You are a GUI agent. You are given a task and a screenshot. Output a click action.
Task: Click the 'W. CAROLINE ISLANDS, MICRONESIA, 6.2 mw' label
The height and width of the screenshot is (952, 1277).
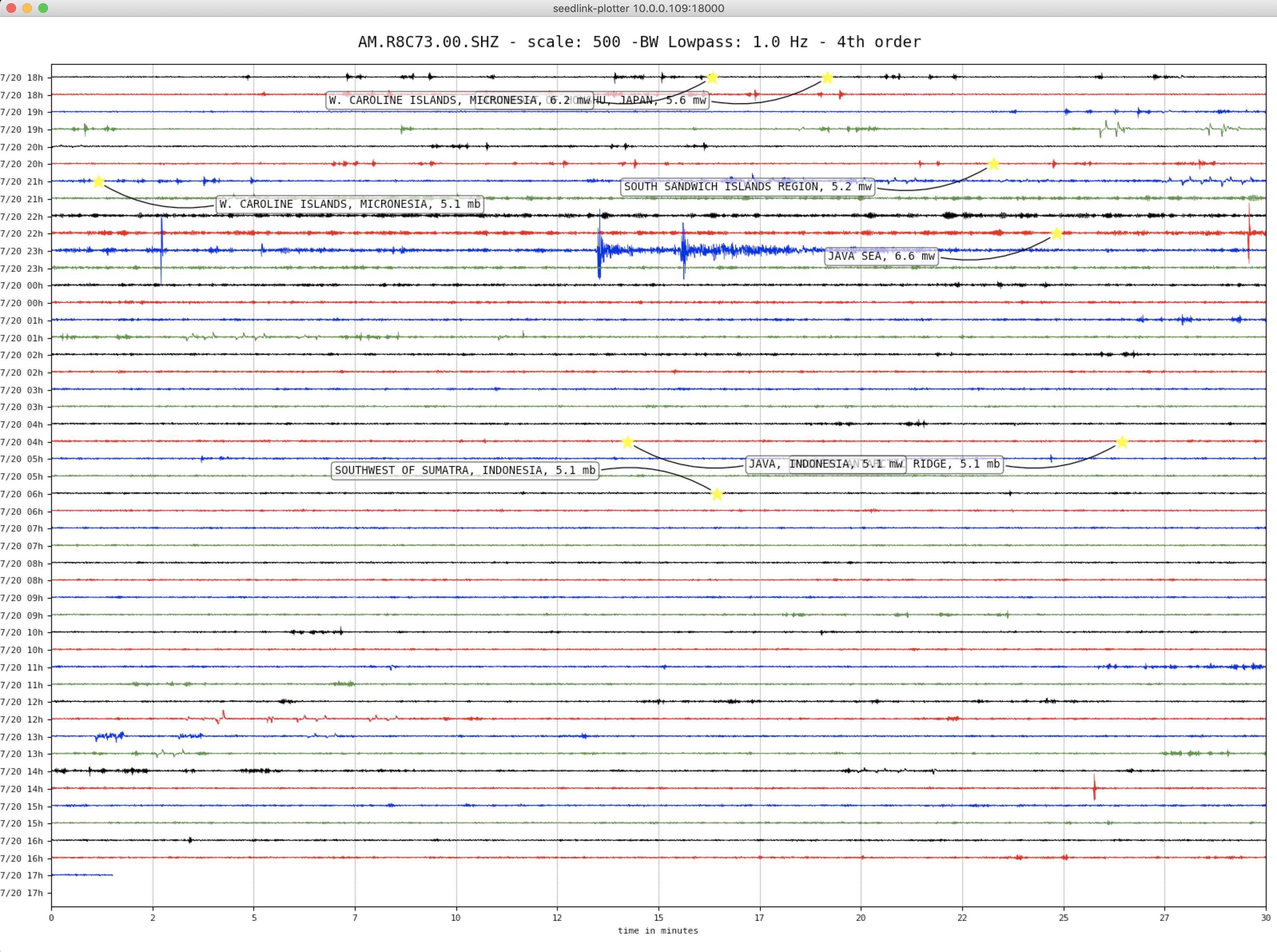(459, 100)
